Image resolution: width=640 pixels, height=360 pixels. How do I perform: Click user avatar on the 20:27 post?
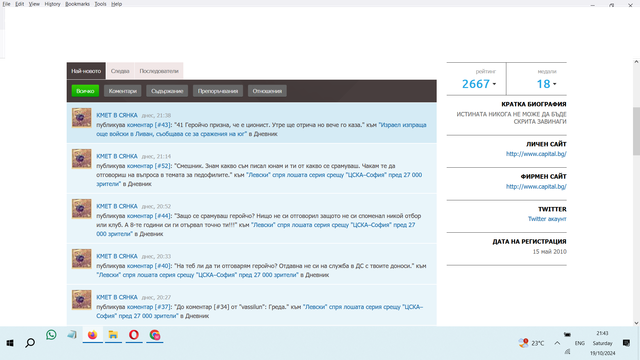pos(82,300)
